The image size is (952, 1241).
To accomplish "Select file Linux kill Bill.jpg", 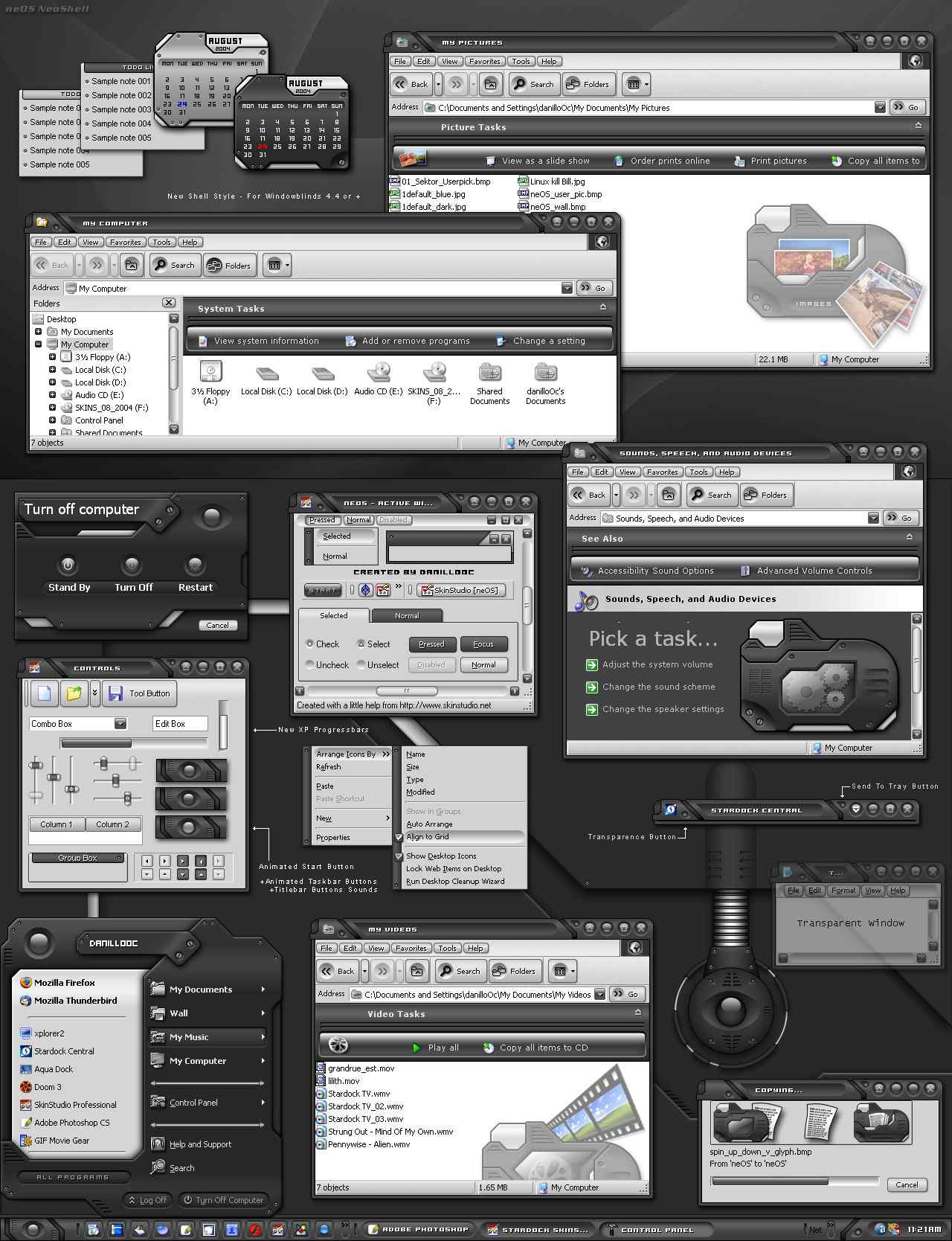I will pos(551,181).
